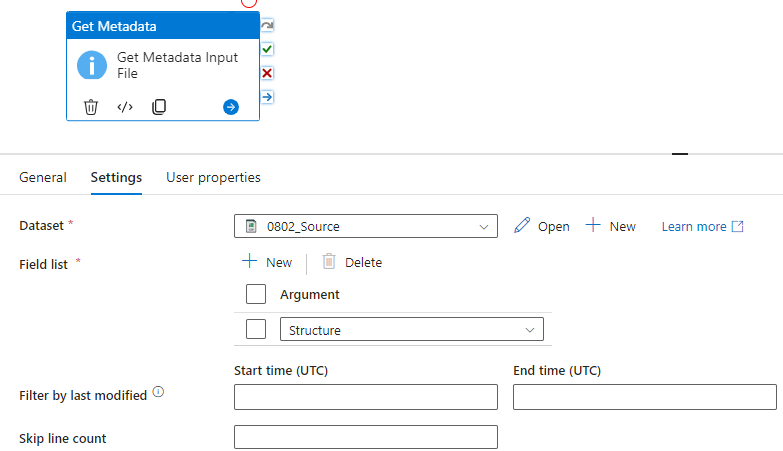Click the blue info icon in Get Metadata activity

point(92,65)
